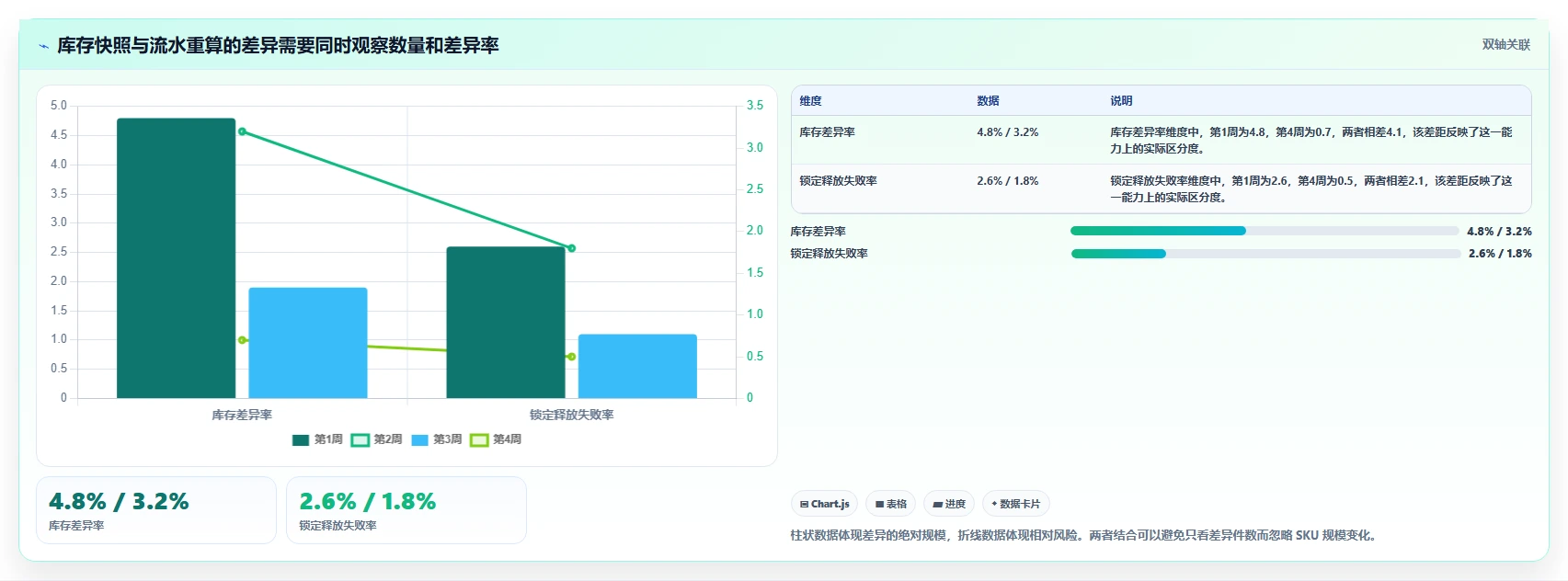
Task: Toggle the 第1周 legend entry
Action: [x=317, y=439]
